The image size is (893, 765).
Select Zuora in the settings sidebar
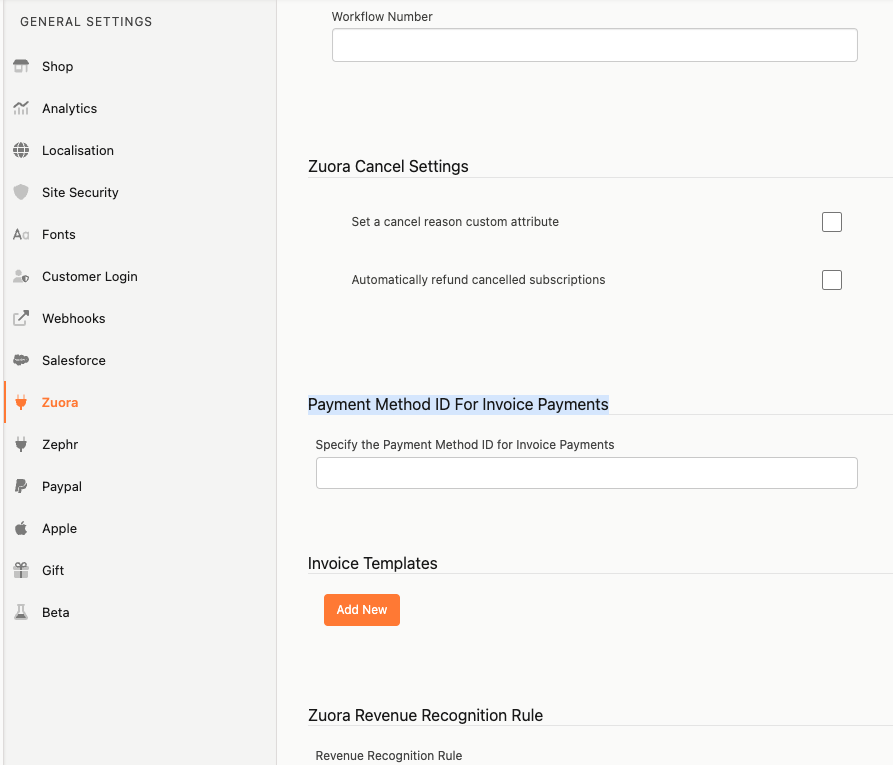tap(60, 402)
